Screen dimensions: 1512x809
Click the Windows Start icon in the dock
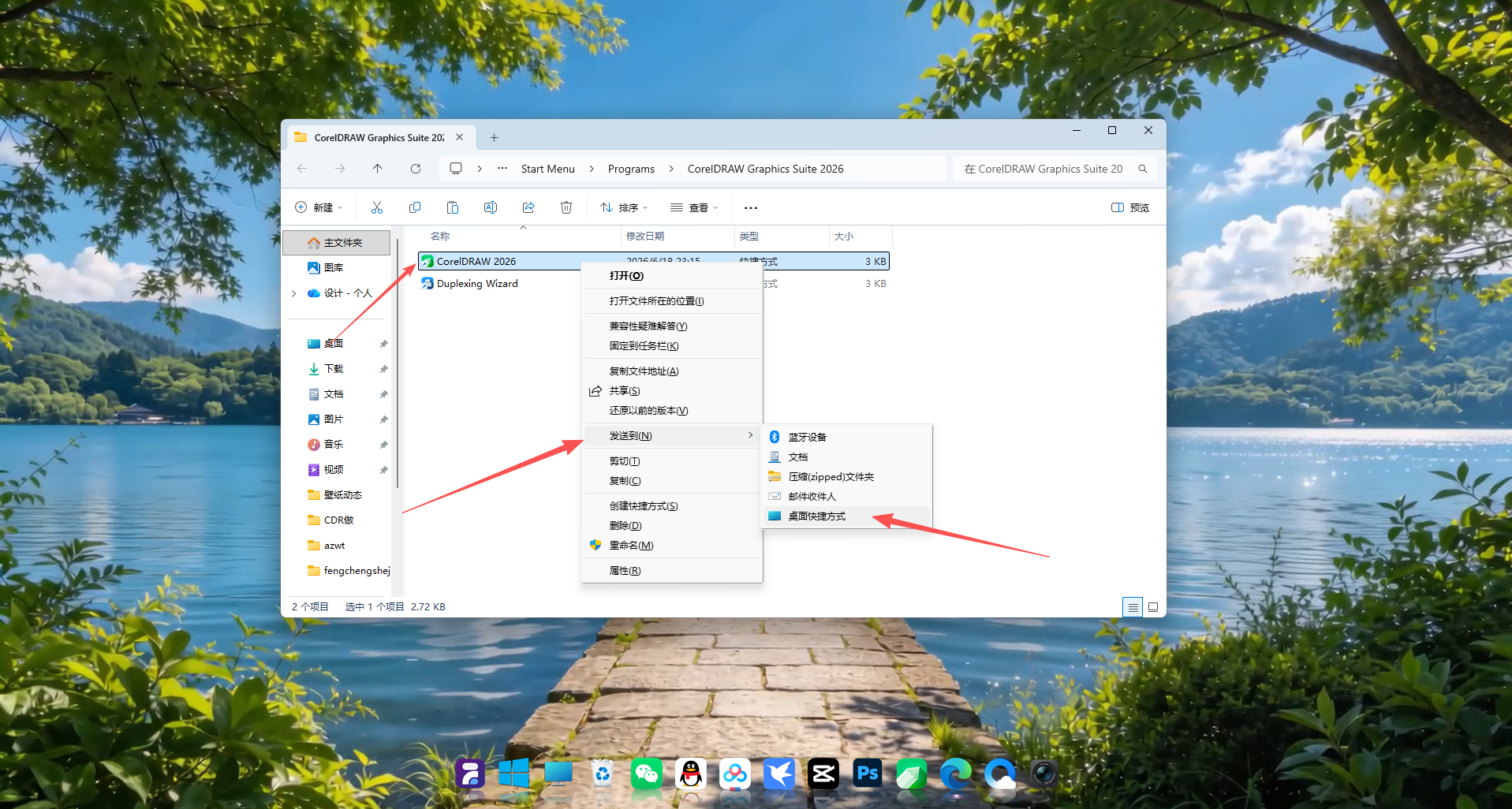pos(514,774)
